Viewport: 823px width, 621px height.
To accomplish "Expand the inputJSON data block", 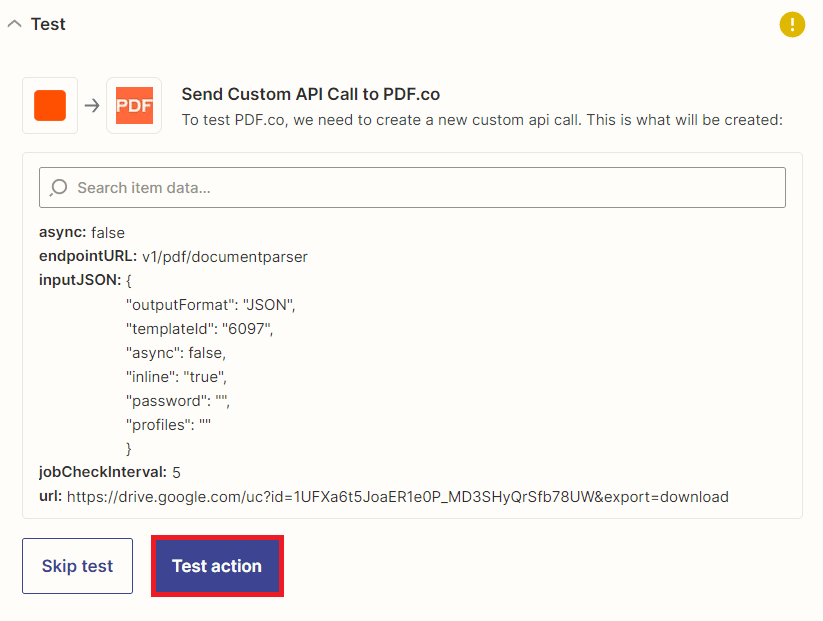I will pyautogui.click(x=69, y=279).
